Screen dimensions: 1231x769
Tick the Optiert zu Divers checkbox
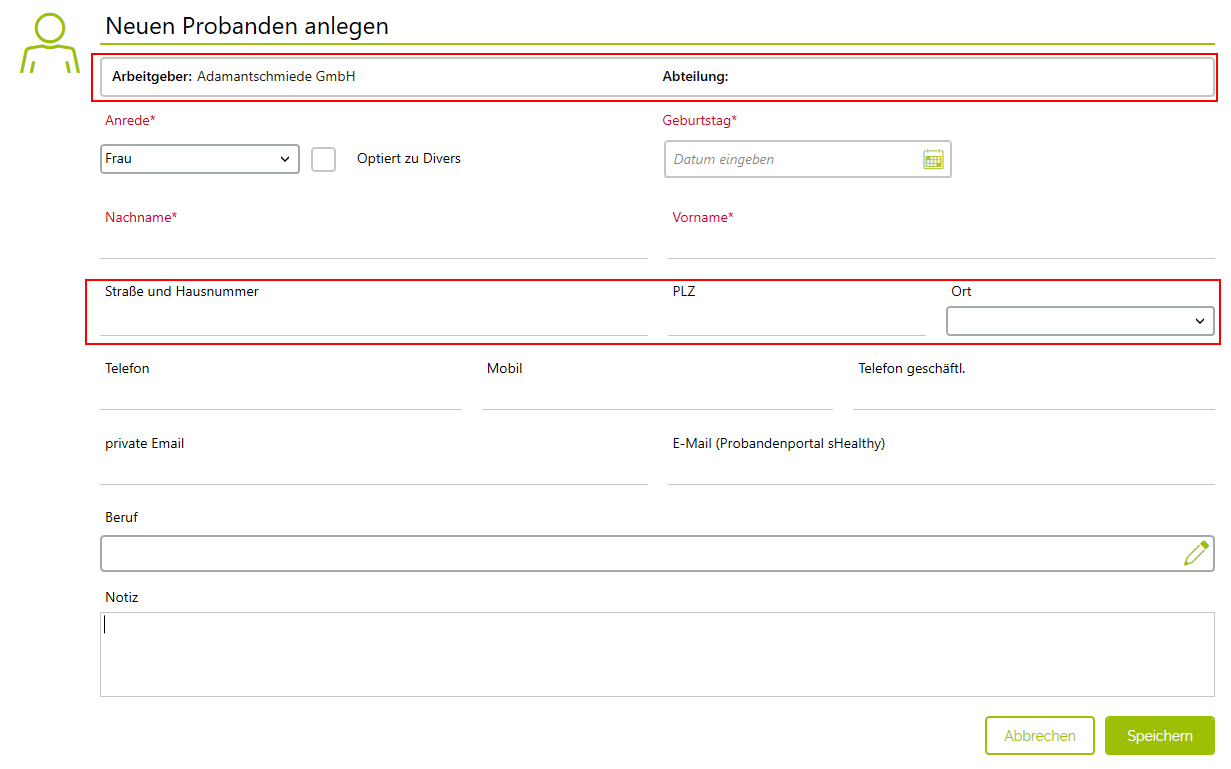323,159
